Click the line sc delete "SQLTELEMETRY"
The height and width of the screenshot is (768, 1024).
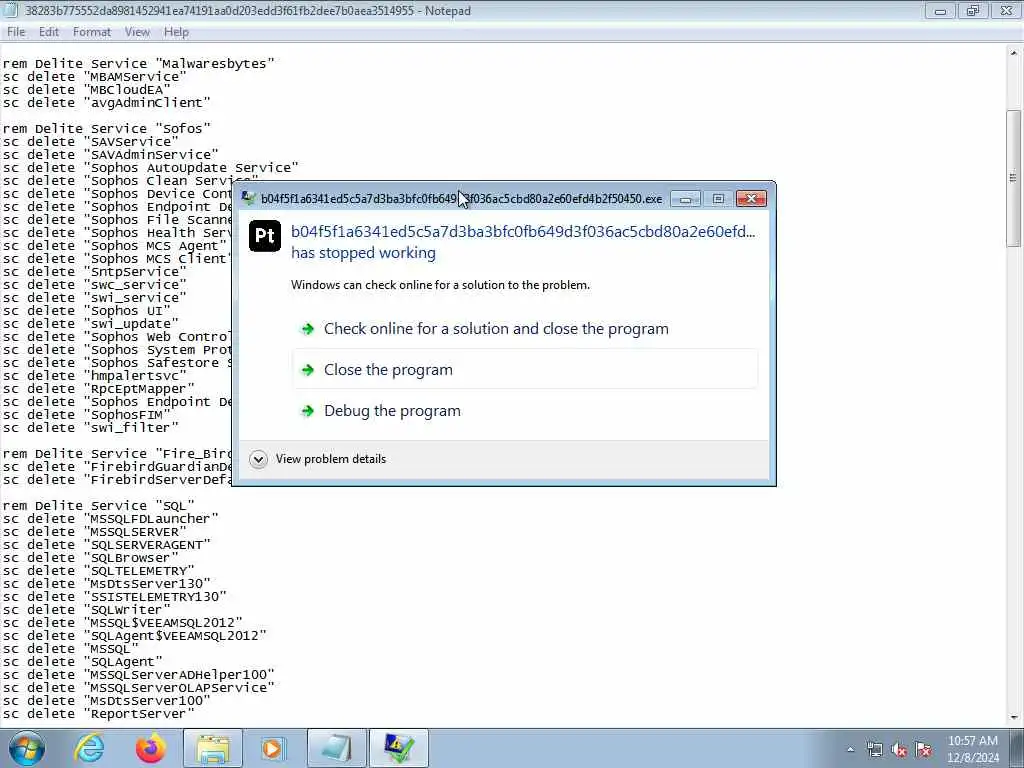[99, 571]
